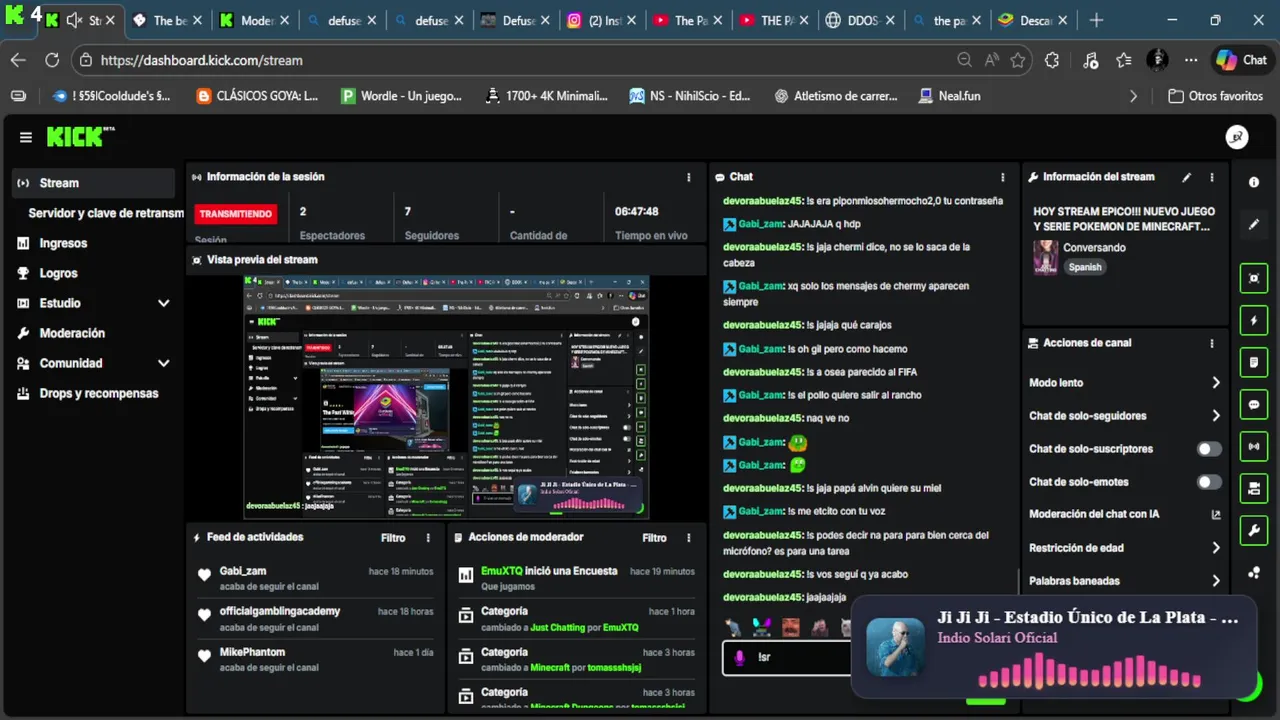Image resolution: width=1280 pixels, height=720 pixels.
Task: Click Gabi_zam in the activity feed
Action: [x=243, y=571]
